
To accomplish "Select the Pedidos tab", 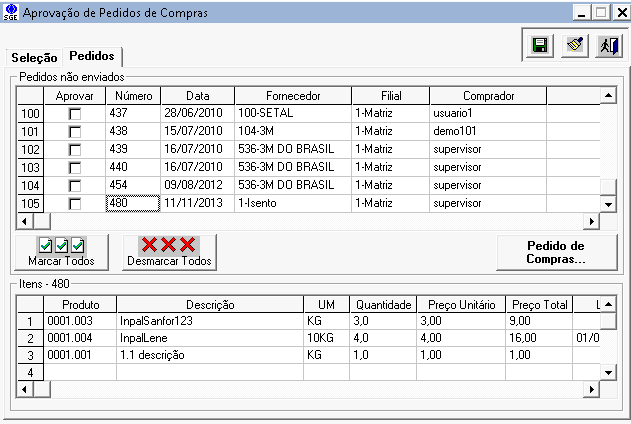I will [x=92, y=56].
